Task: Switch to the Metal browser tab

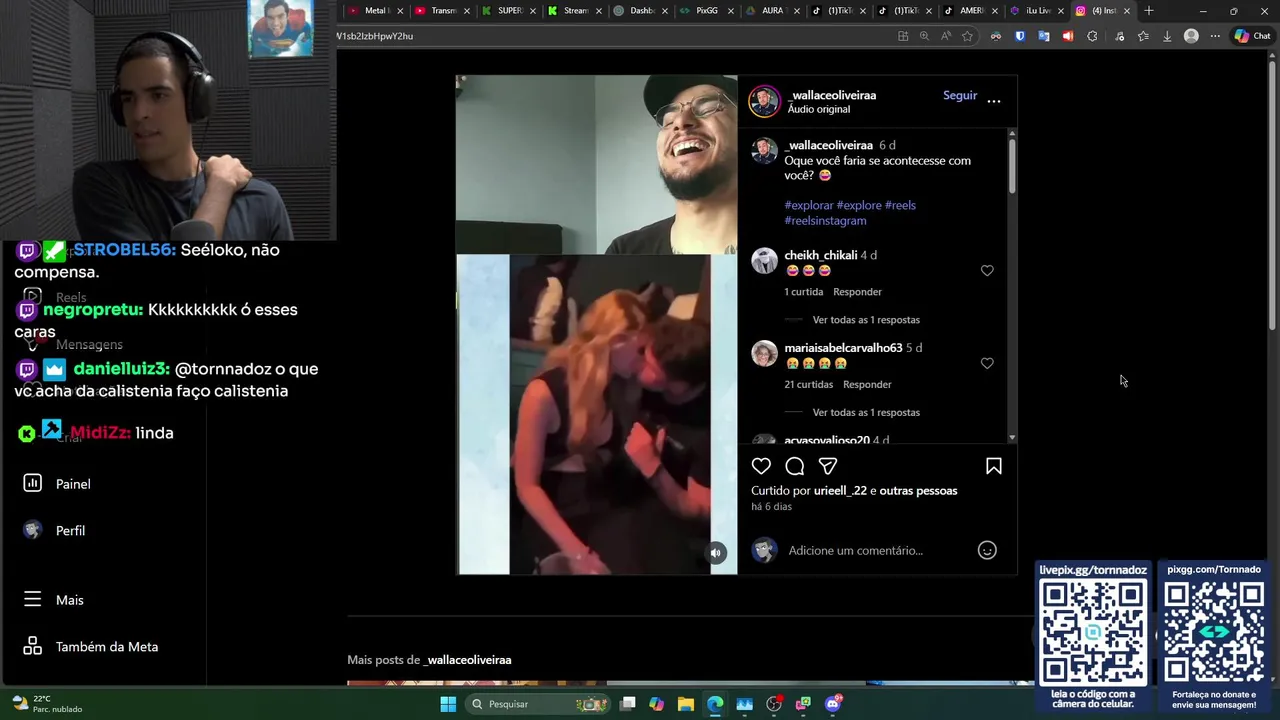Action: coord(375,11)
